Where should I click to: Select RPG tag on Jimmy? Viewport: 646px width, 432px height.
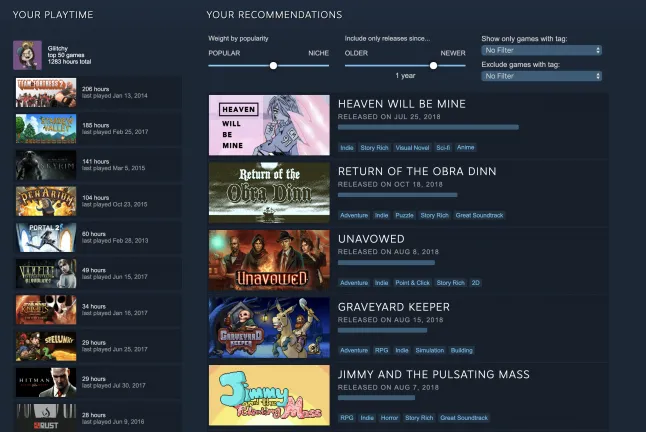(347, 418)
